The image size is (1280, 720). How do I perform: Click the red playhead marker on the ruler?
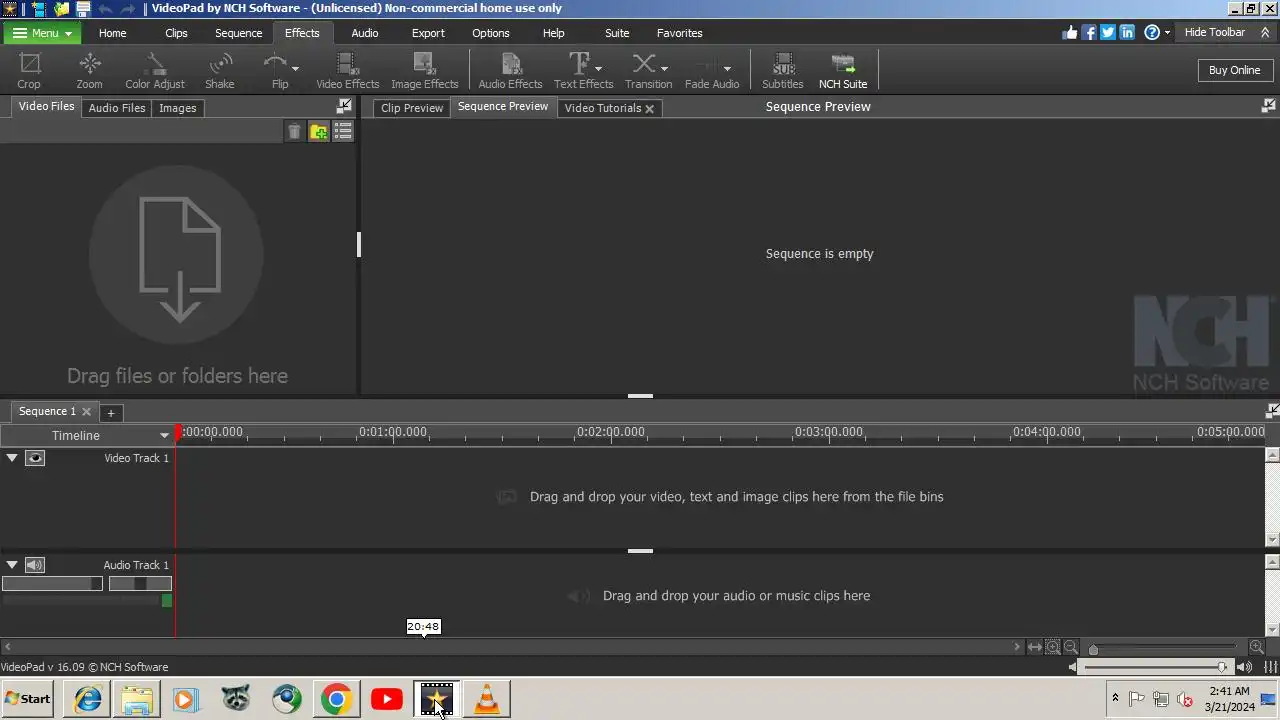[178, 432]
